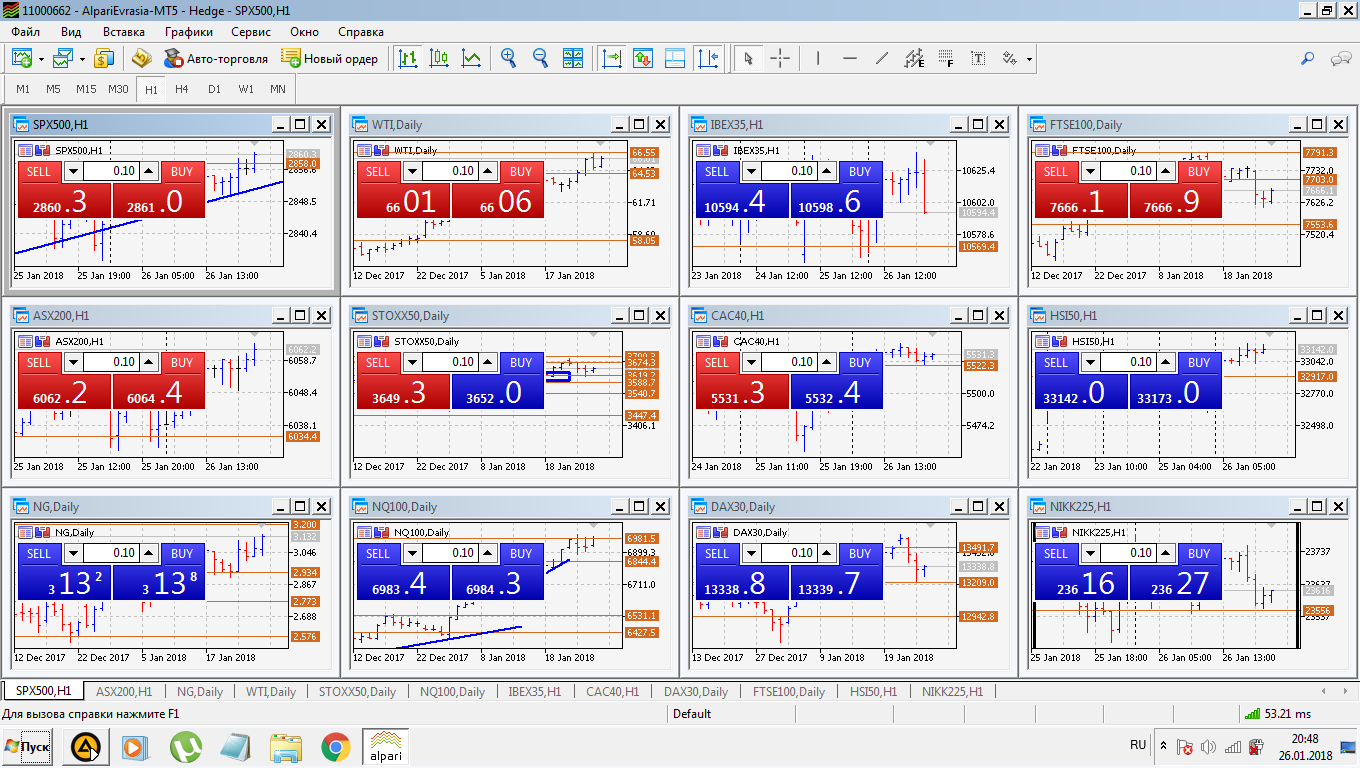
Task: Open Market Watch coins icon
Action: [x=104, y=58]
